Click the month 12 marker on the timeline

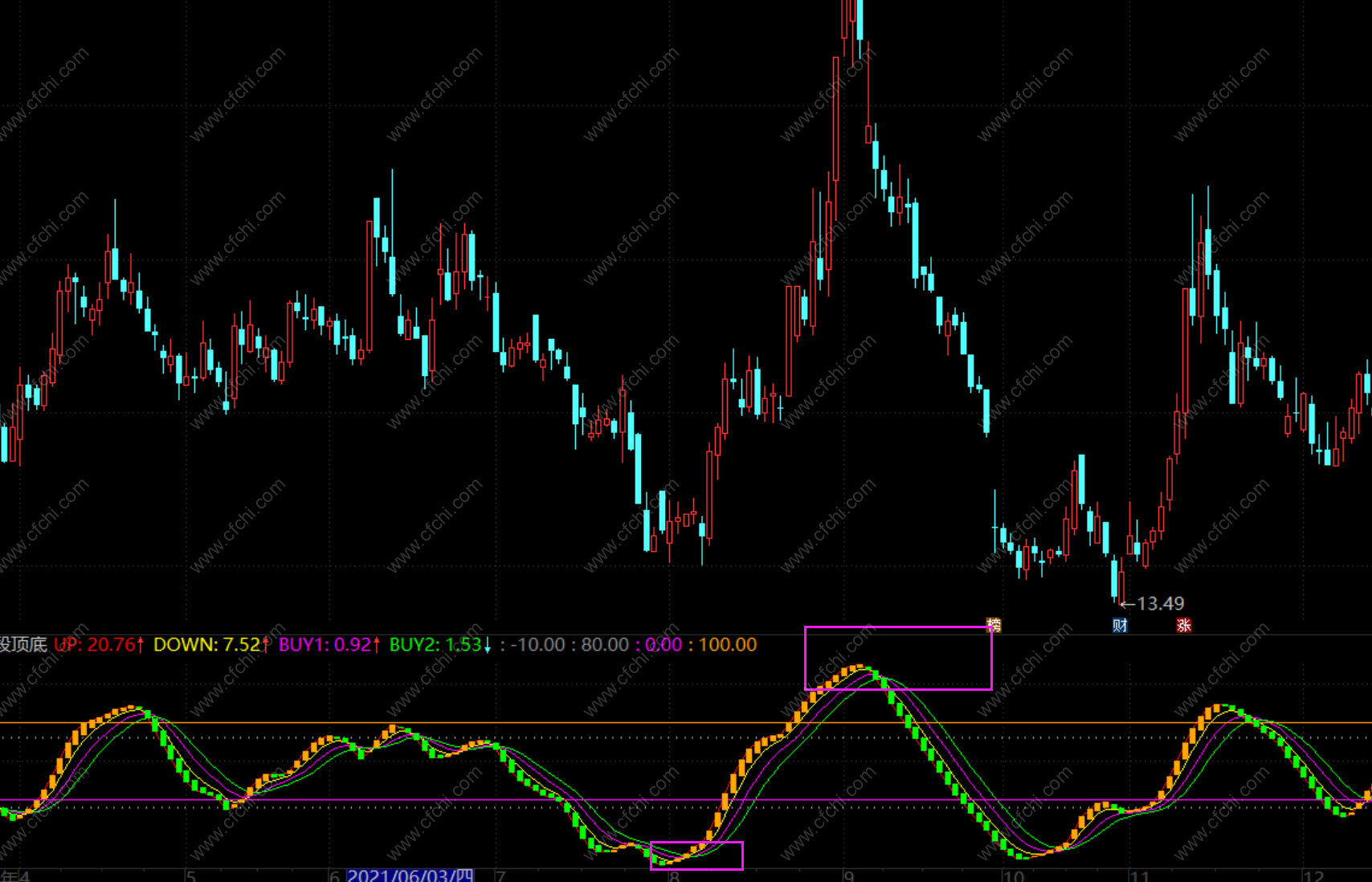(1313, 876)
